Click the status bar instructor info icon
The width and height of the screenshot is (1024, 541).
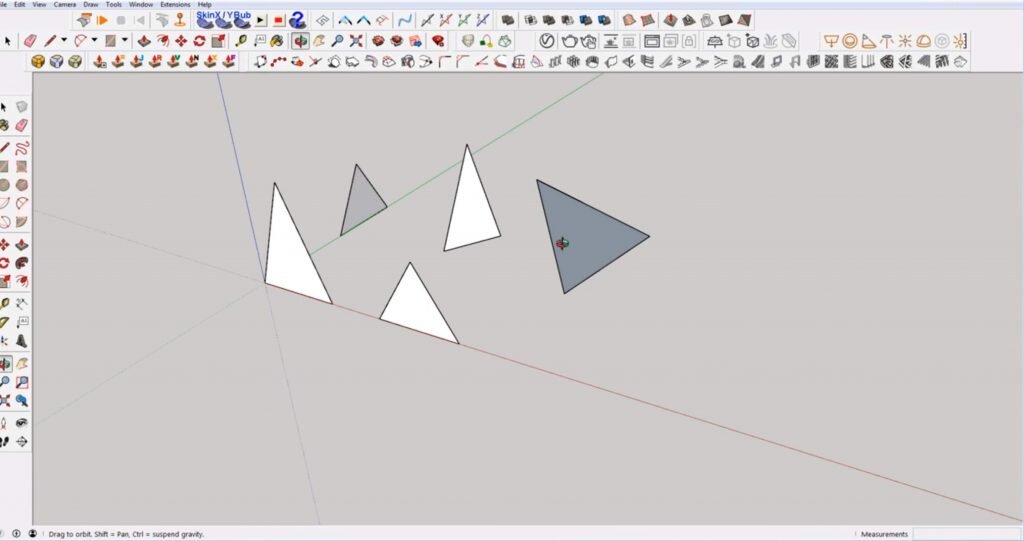coord(16,534)
